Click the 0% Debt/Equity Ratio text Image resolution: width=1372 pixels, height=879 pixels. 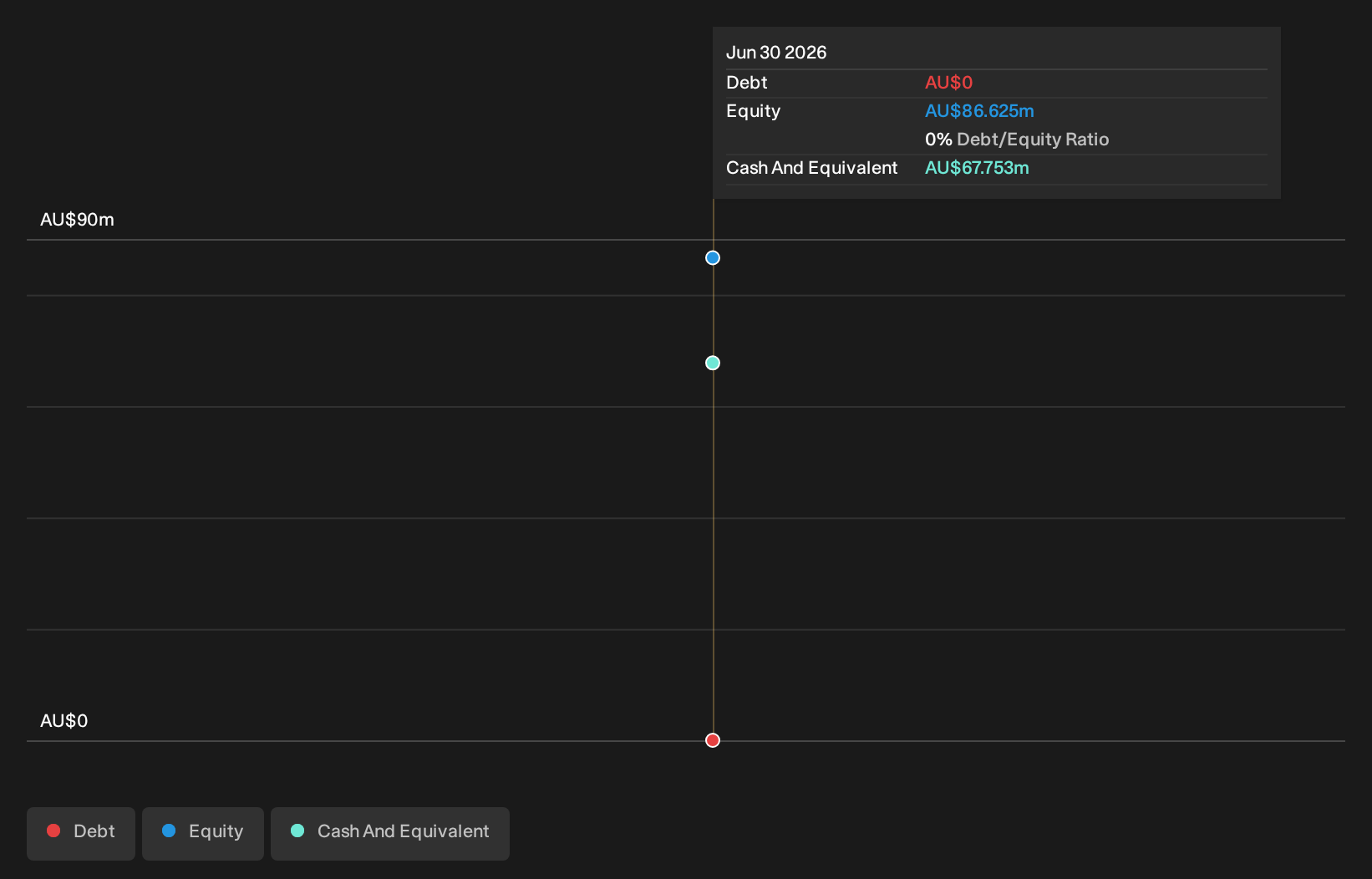(1017, 140)
